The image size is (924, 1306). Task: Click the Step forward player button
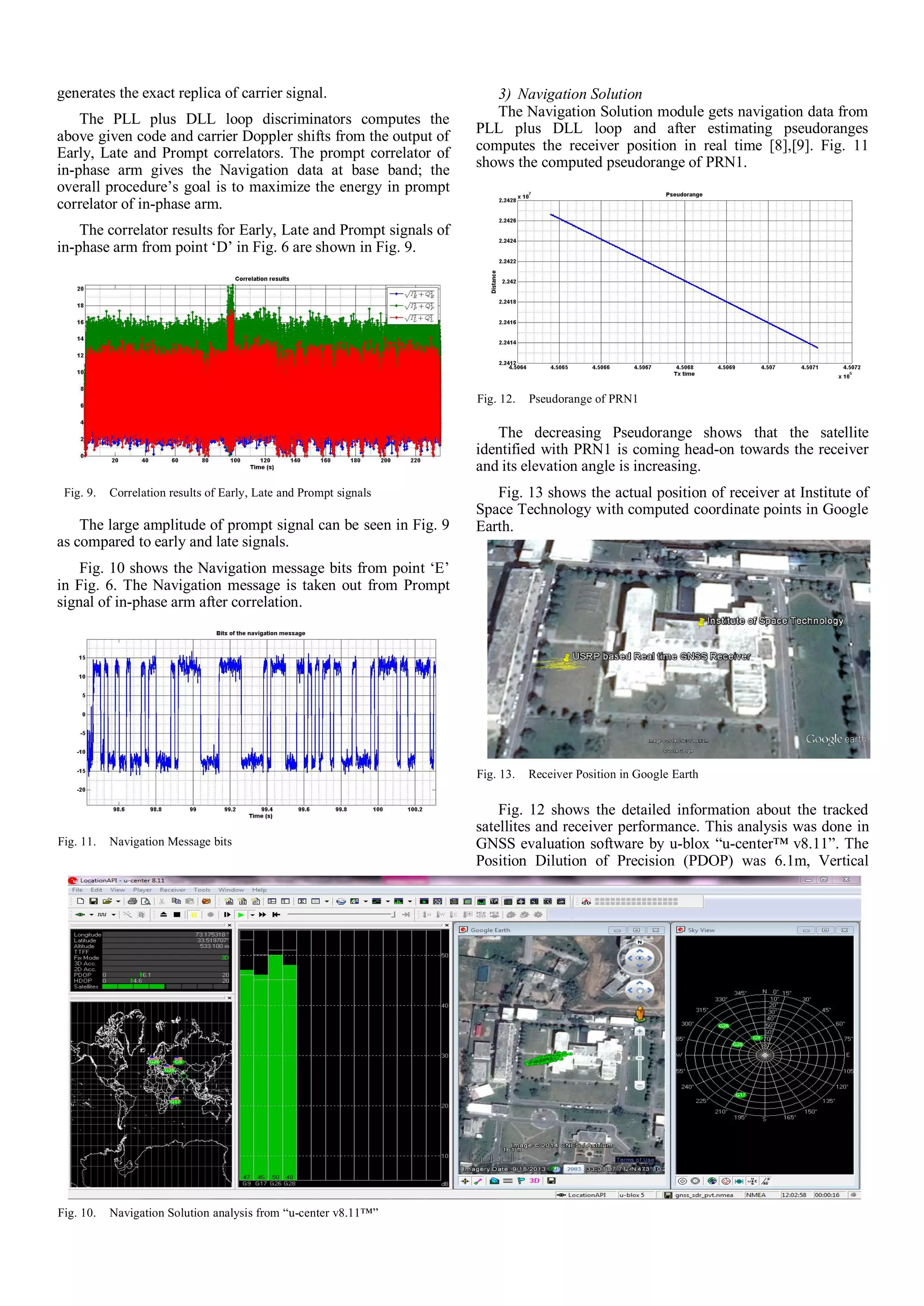point(227,915)
